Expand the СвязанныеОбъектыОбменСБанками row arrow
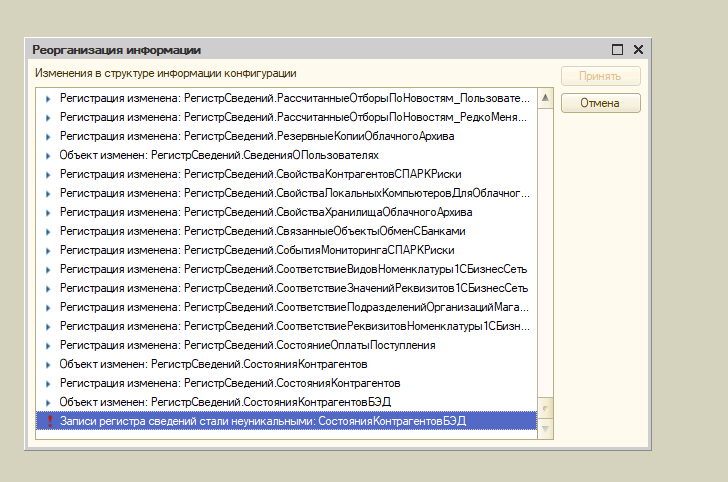The height and width of the screenshot is (482, 728). [48, 231]
